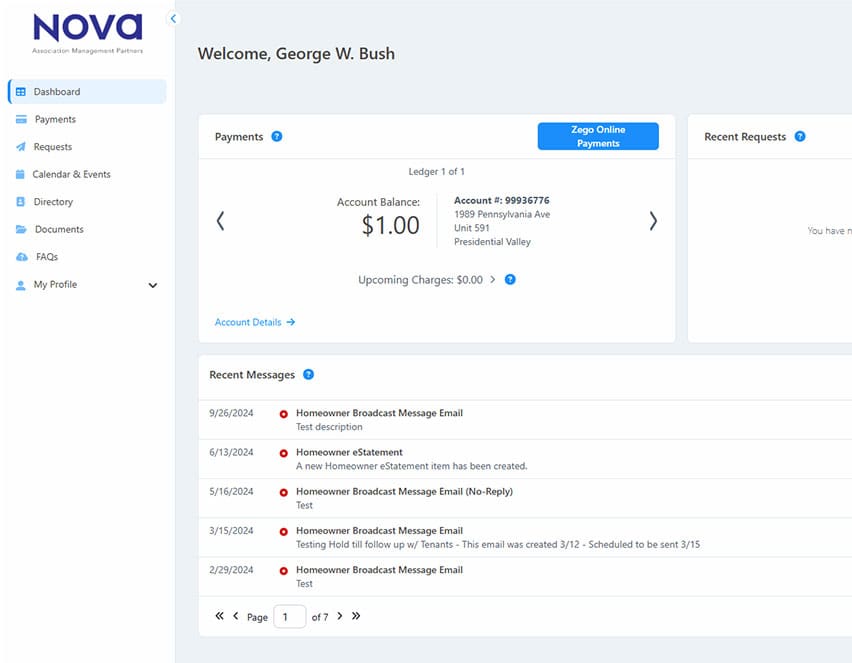852x663 pixels.
Task: Click the Zego Online Payments button
Action: pos(598,137)
